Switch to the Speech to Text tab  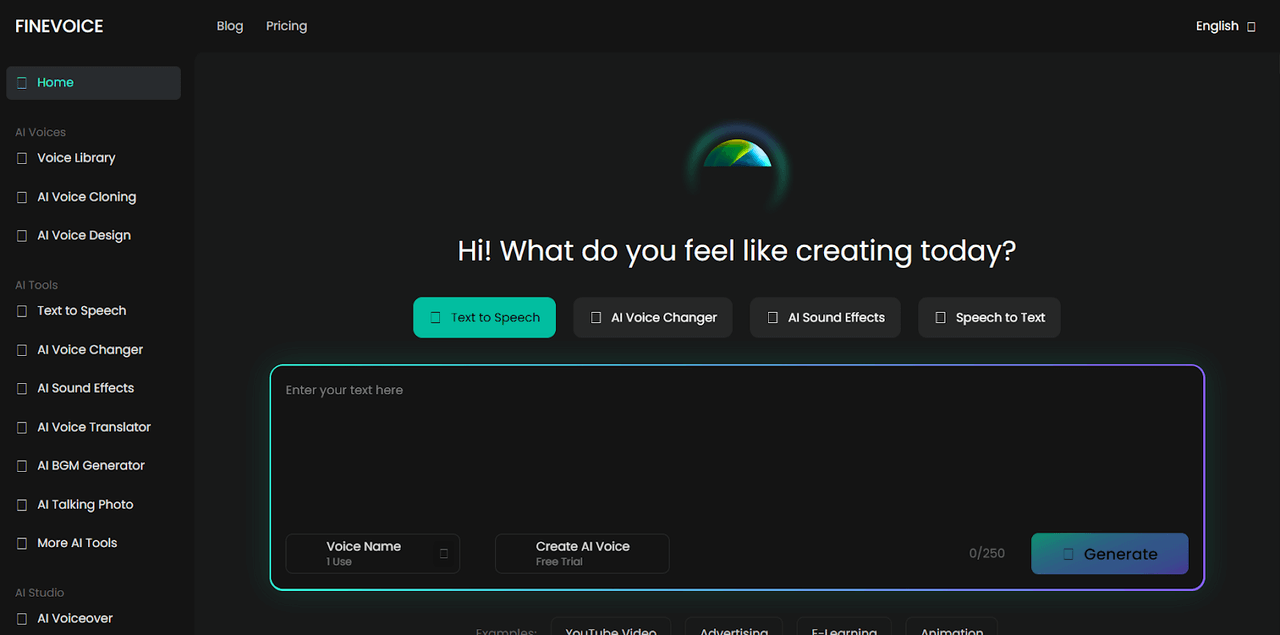989,317
